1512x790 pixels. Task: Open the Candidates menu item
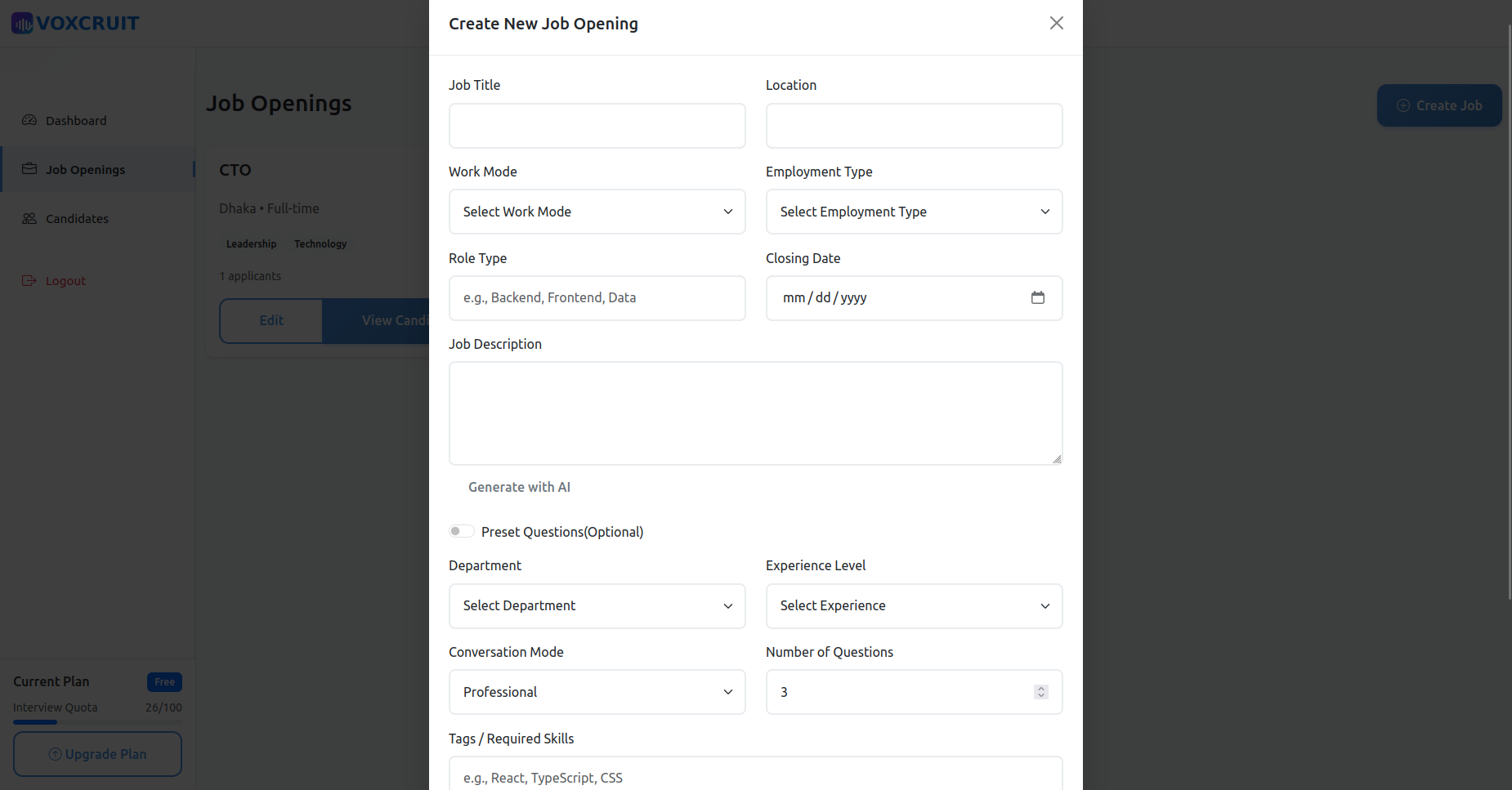pos(77,218)
